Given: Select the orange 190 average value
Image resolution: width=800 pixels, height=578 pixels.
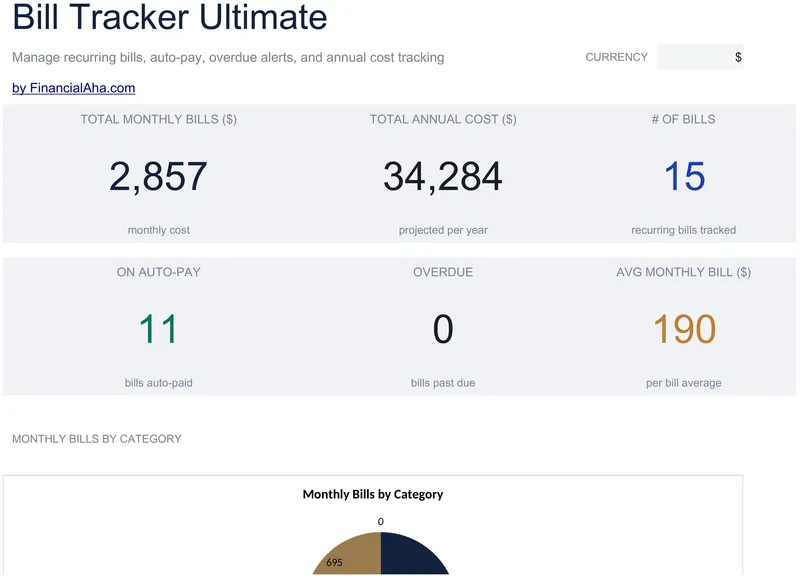Looking at the screenshot, I should [685, 329].
